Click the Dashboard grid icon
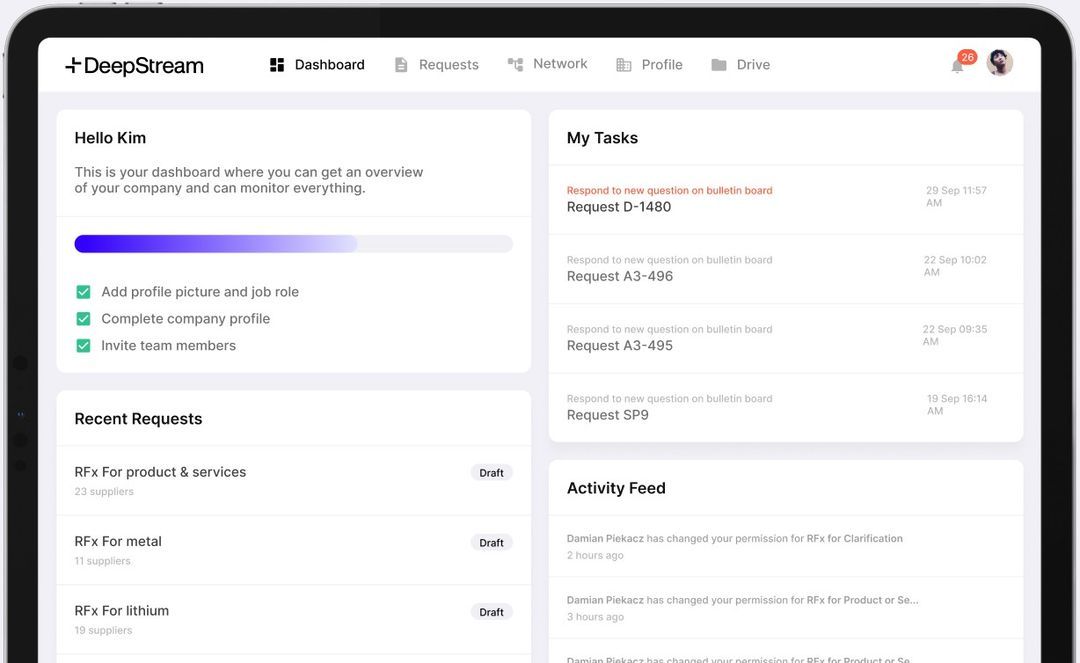This screenshot has height=663, width=1080. pyautogui.click(x=277, y=65)
